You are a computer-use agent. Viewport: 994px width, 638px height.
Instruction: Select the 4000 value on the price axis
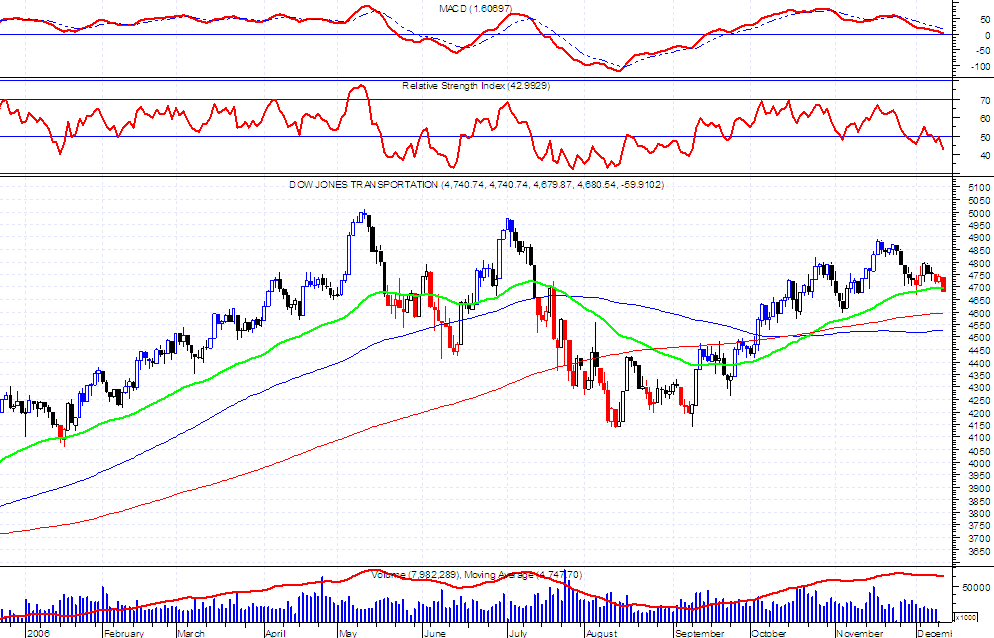pyautogui.click(x=979, y=464)
